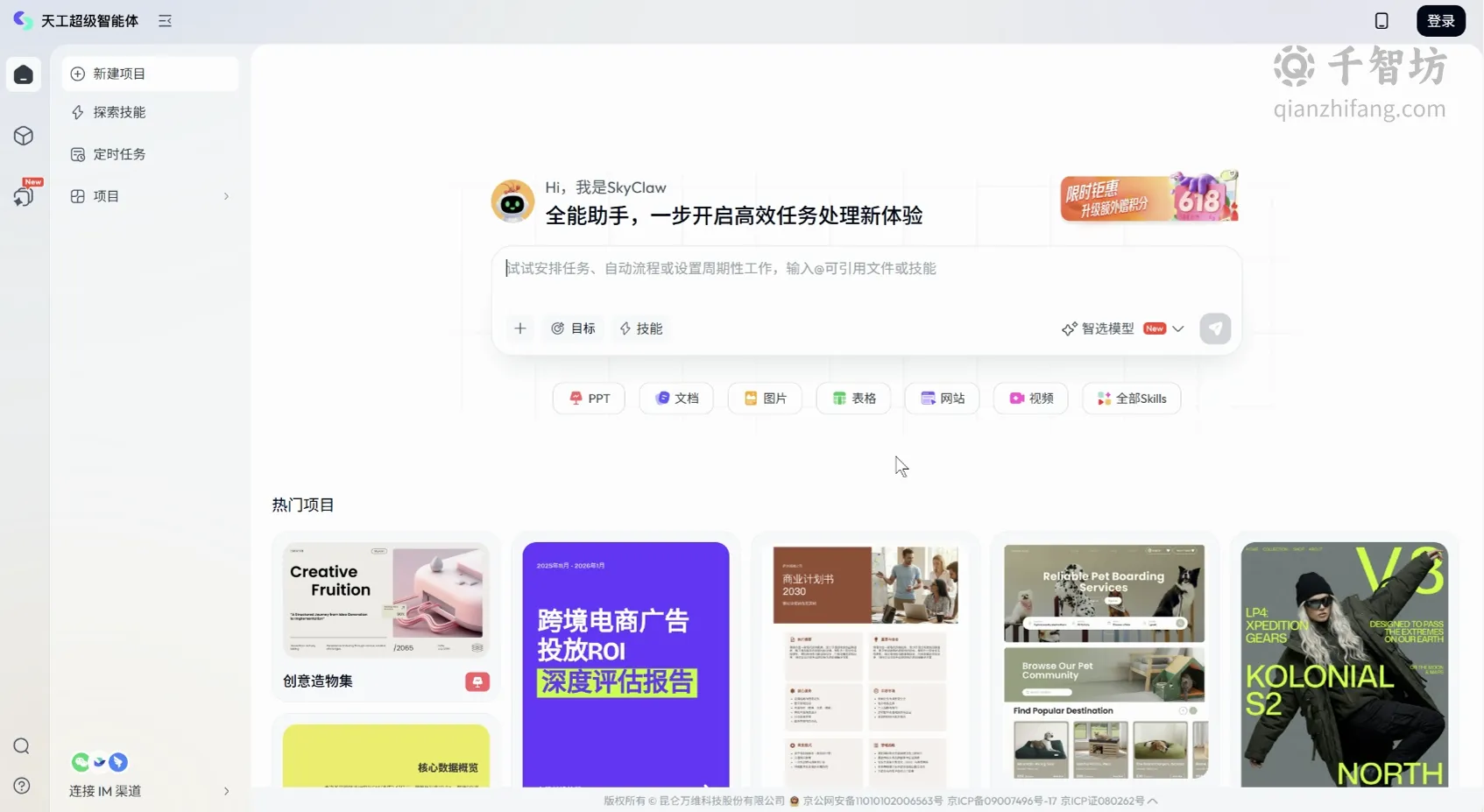Click the blue IM channel icon
Screen dimensions: 1484x812
click(x=118, y=762)
